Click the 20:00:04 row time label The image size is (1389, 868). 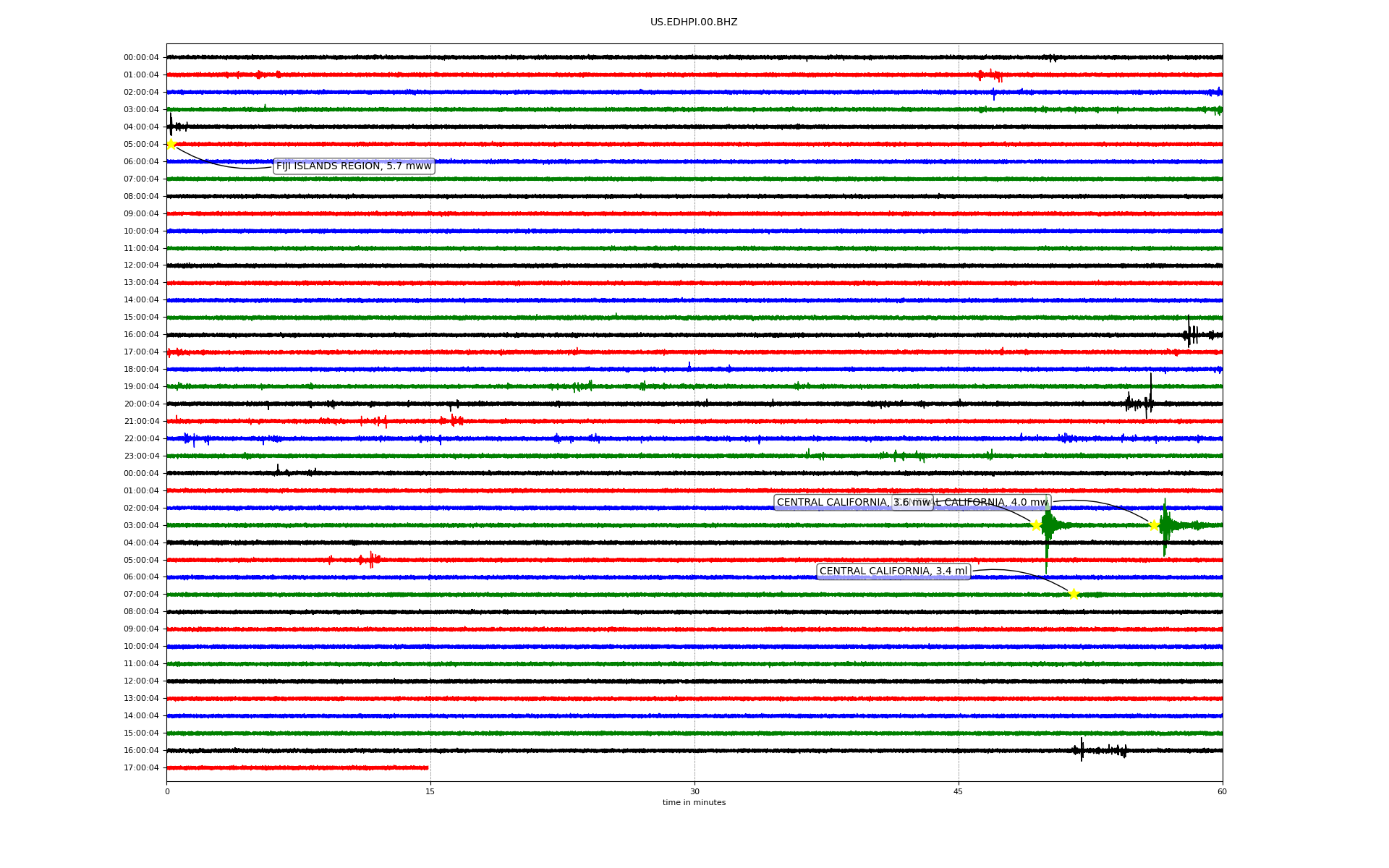pyautogui.click(x=141, y=404)
